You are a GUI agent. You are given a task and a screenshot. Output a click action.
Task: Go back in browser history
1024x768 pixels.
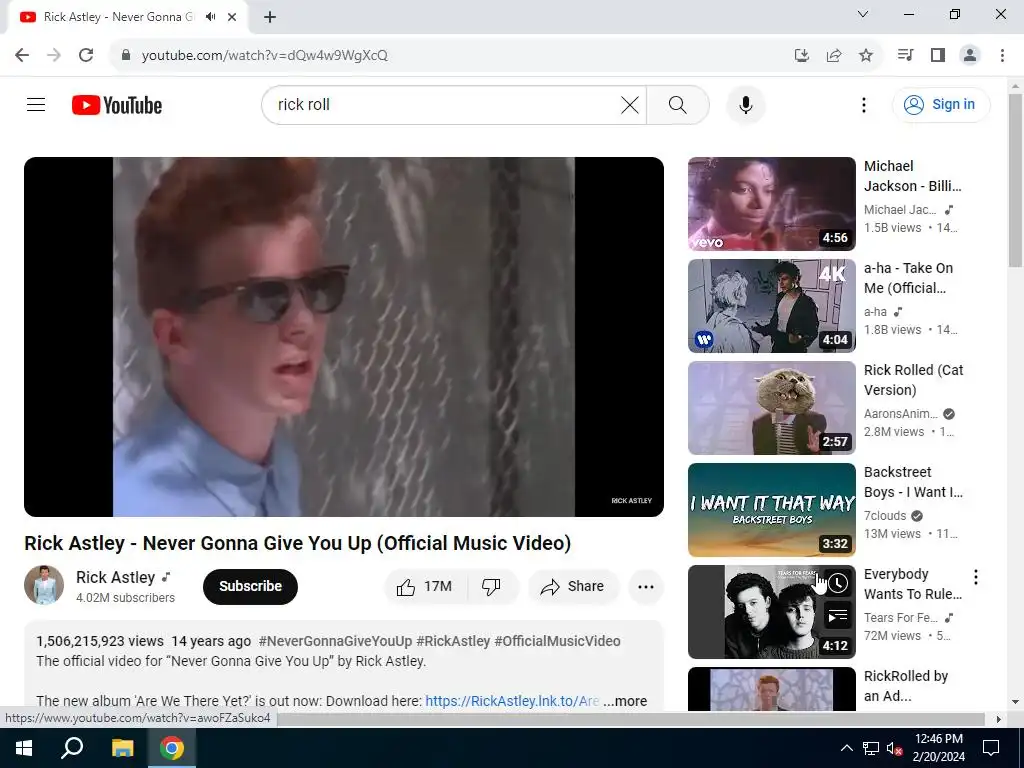(x=22, y=55)
